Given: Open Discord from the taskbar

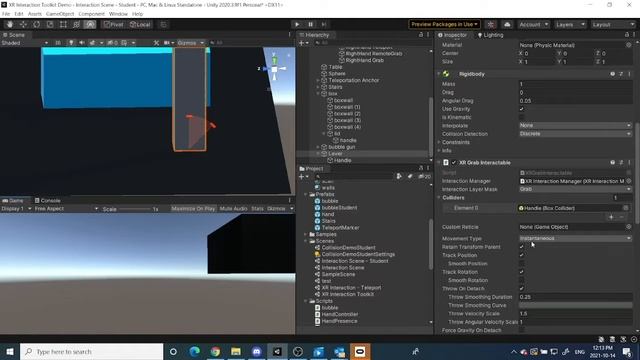Looking at the screenshot, I should pyautogui.click(x=256, y=351).
